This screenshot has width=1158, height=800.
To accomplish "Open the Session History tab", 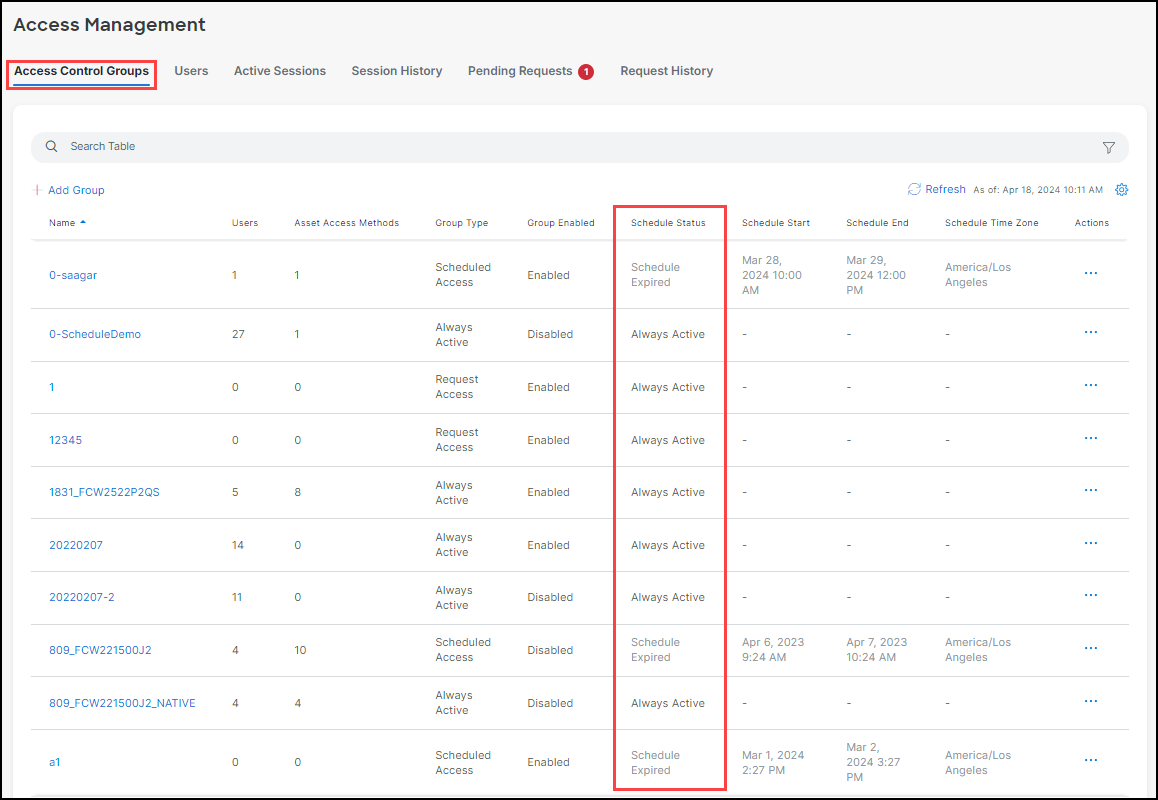I will tap(396, 71).
